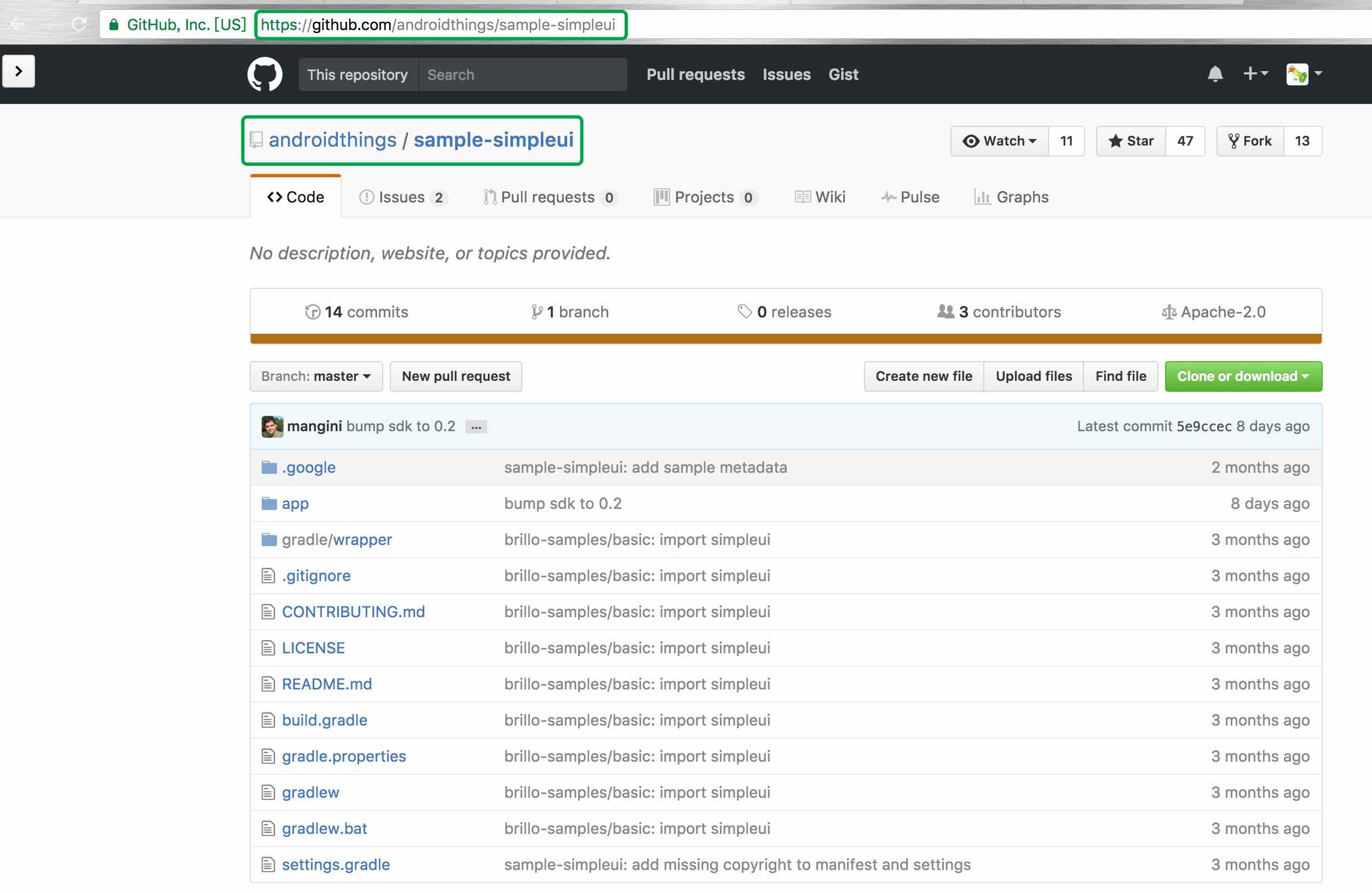The image size is (1372, 893).
Task: Open the gradlew file
Action: pos(310,792)
